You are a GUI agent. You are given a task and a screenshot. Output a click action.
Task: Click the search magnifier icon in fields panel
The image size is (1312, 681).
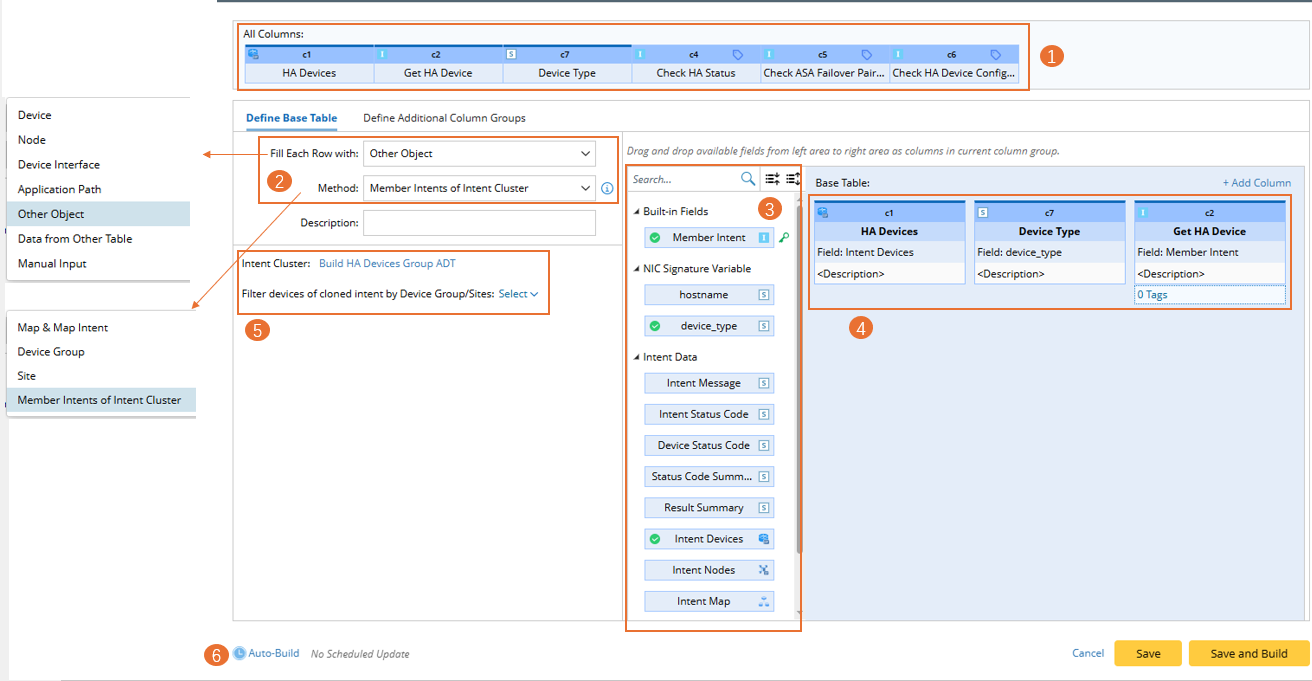coord(747,179)
